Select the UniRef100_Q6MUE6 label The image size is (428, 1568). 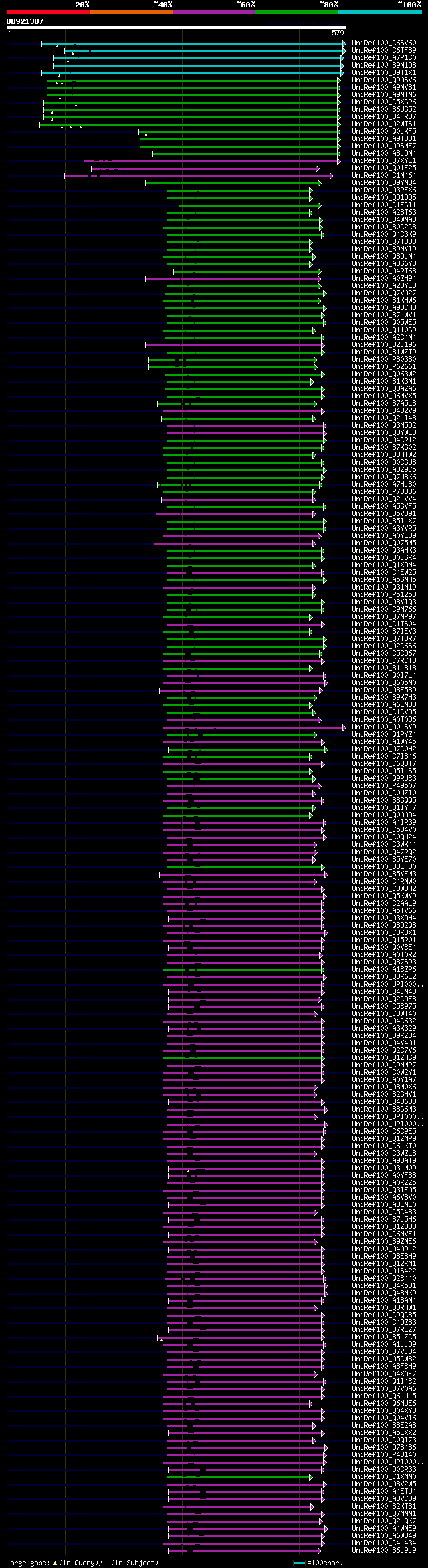[384, 1404]
